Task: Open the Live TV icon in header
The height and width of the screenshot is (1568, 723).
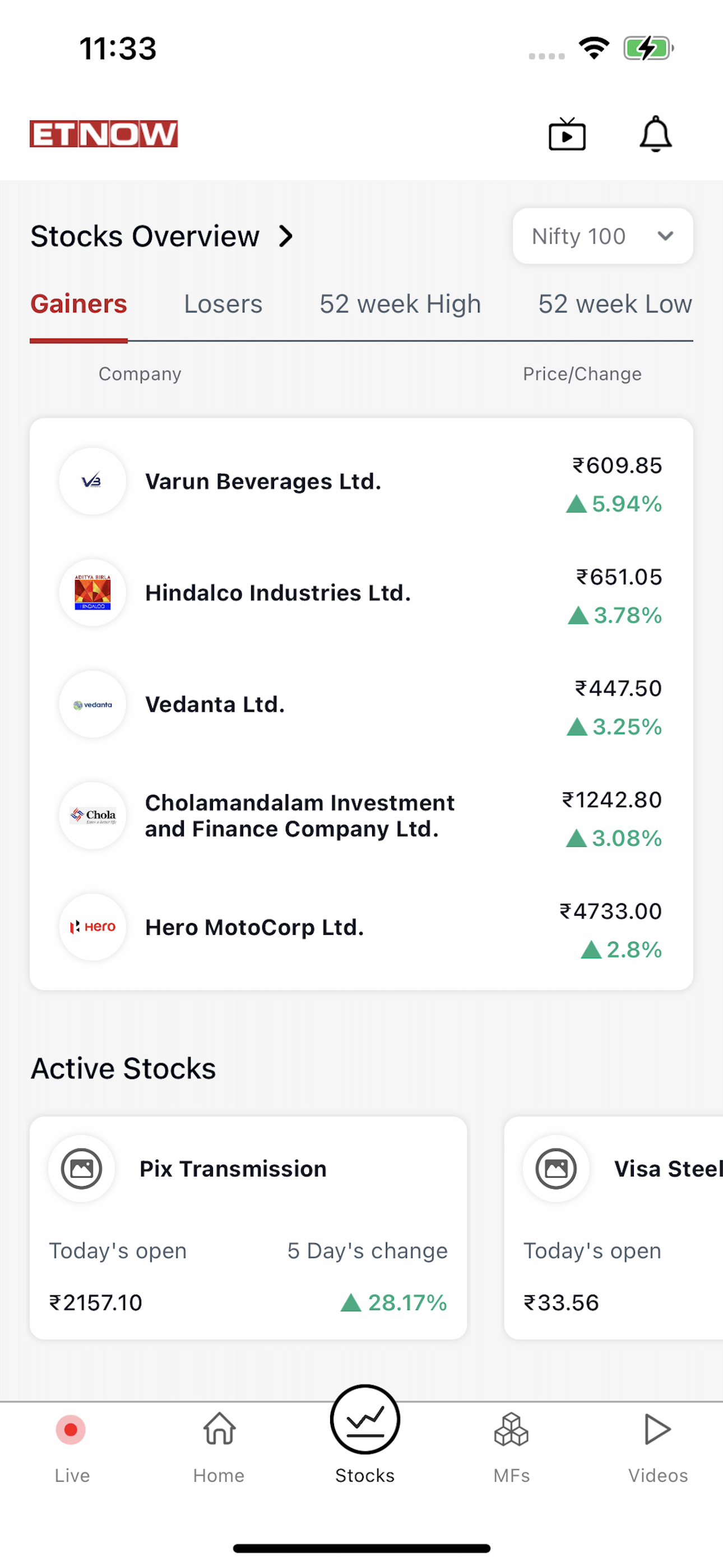Action: 567,134
